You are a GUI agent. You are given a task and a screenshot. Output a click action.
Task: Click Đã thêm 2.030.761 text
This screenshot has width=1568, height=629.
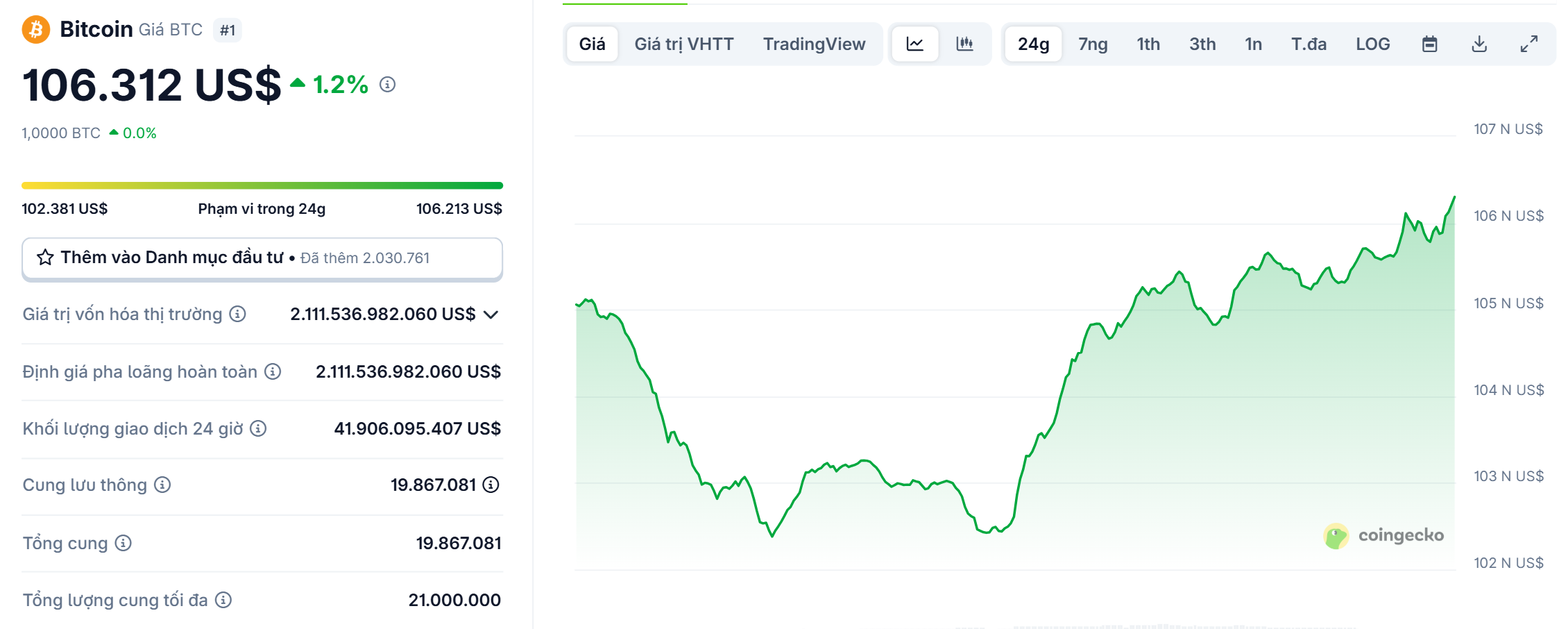pyautogui.click(x=365, y=258)
